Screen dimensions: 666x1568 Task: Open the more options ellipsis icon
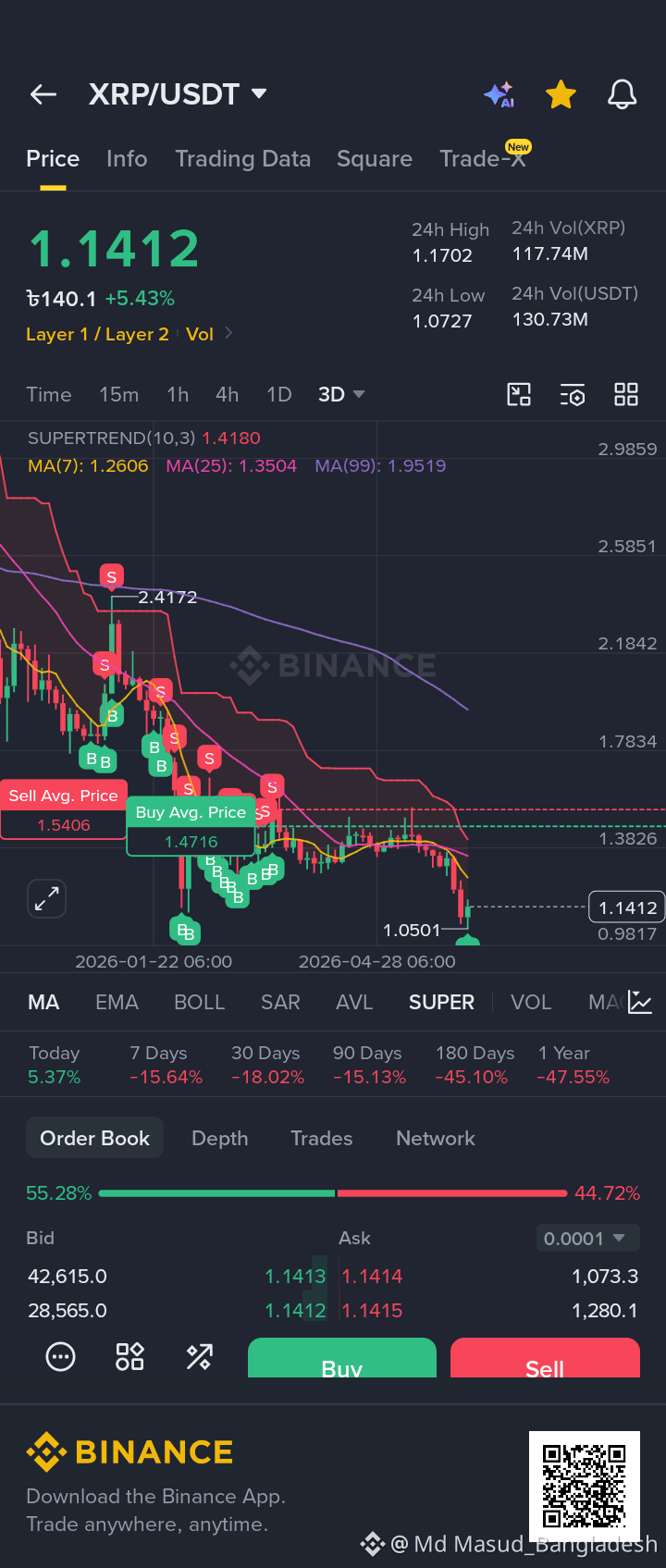[61, 1357]
